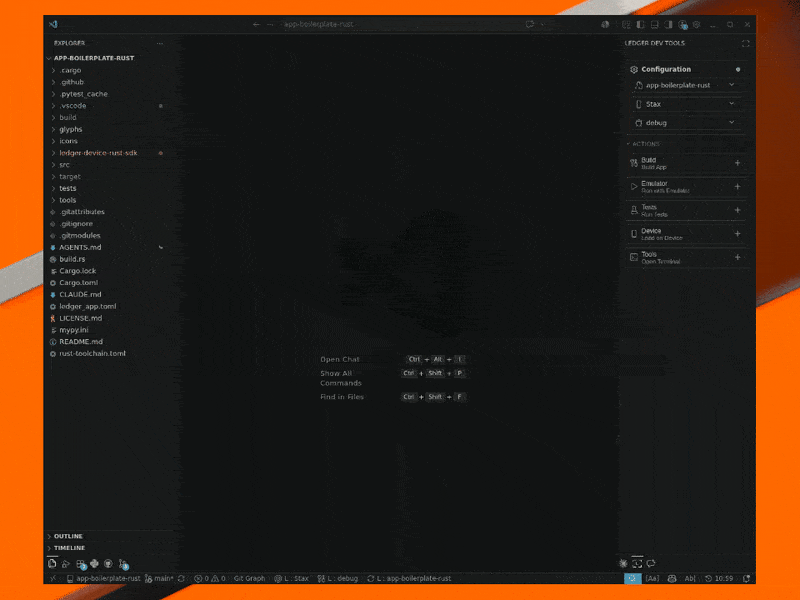Toggle the [Aa] status bar item

[x=652, y=578]
